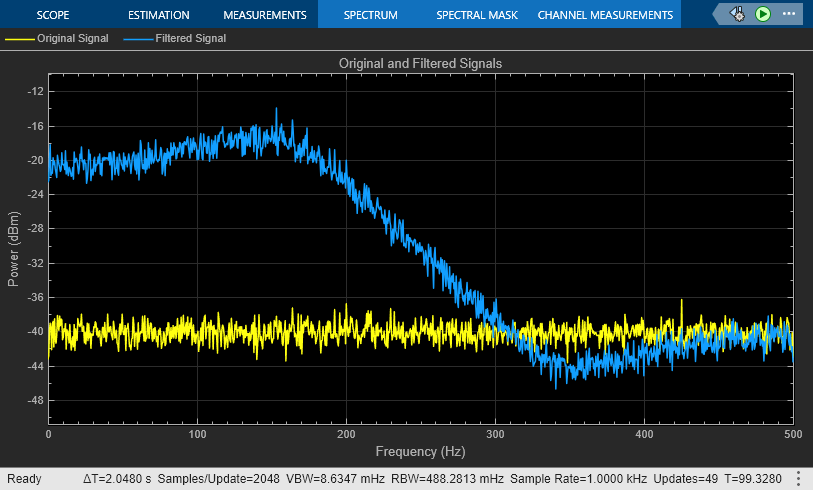Screen dimensions: 813x490
Task: Click the 'Power (dBm)' y-axis label
Action: click(x=14, y=248)
